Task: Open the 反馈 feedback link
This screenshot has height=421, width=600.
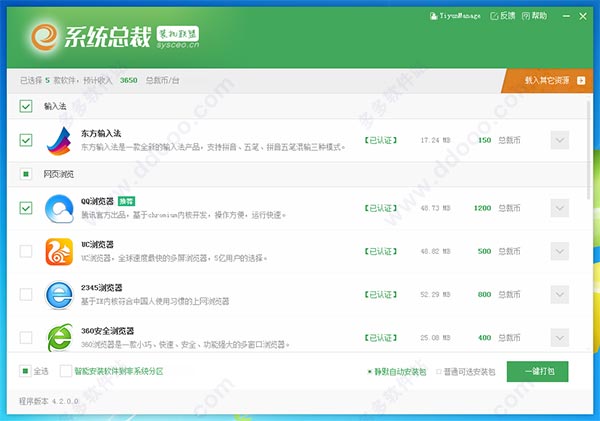Action: (x=503, y=16)
